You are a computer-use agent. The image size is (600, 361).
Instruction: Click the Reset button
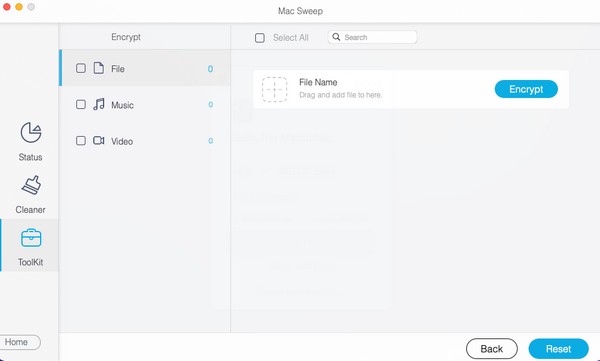(x=558, y=349)
